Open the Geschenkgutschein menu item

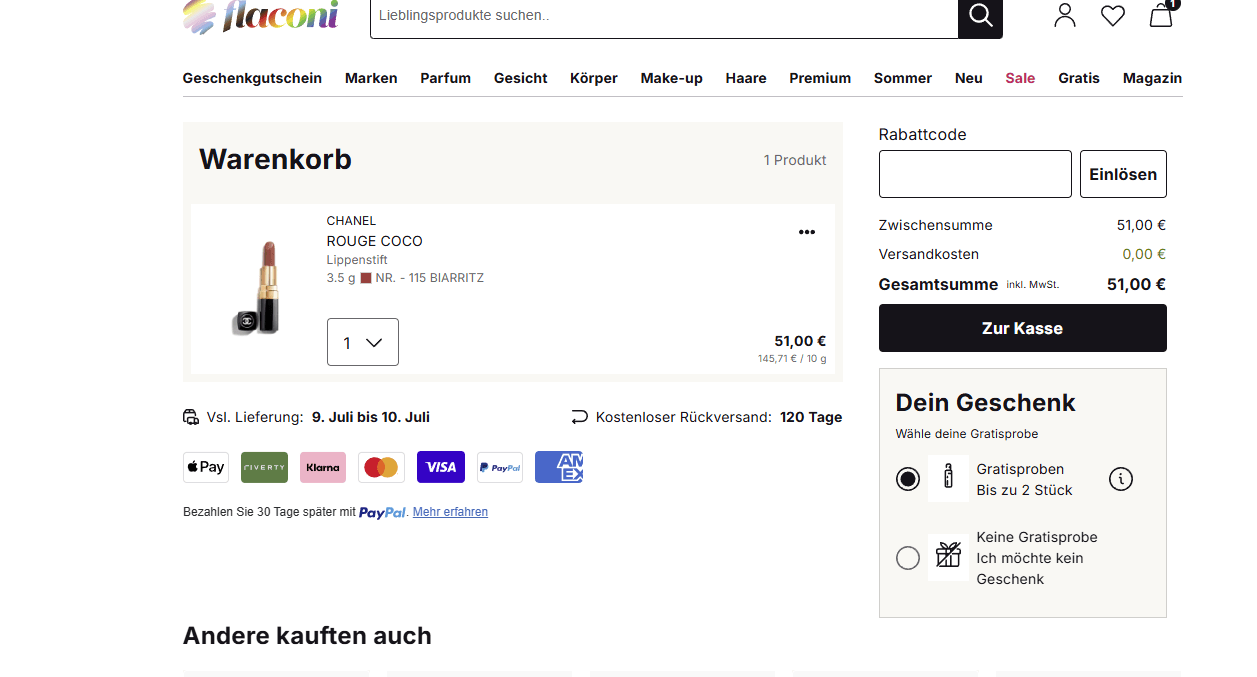252,78
